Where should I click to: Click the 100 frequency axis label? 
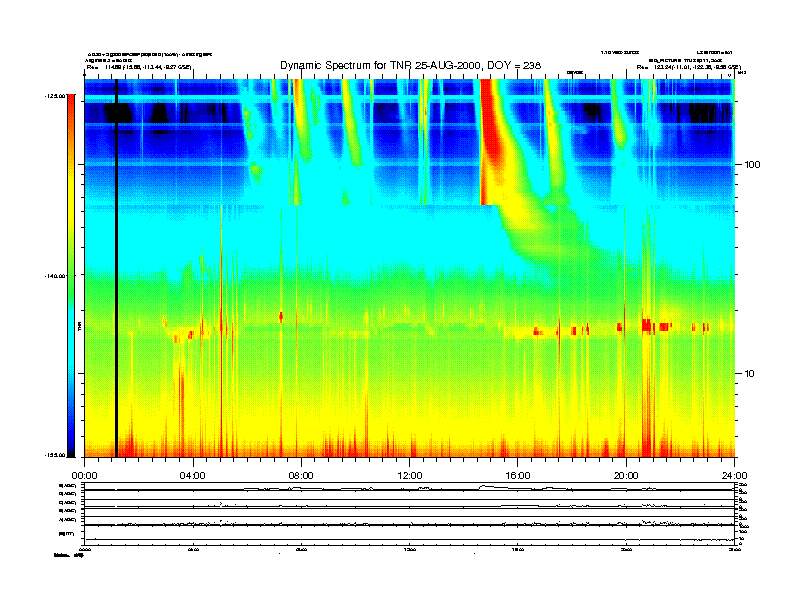point(752,165)
